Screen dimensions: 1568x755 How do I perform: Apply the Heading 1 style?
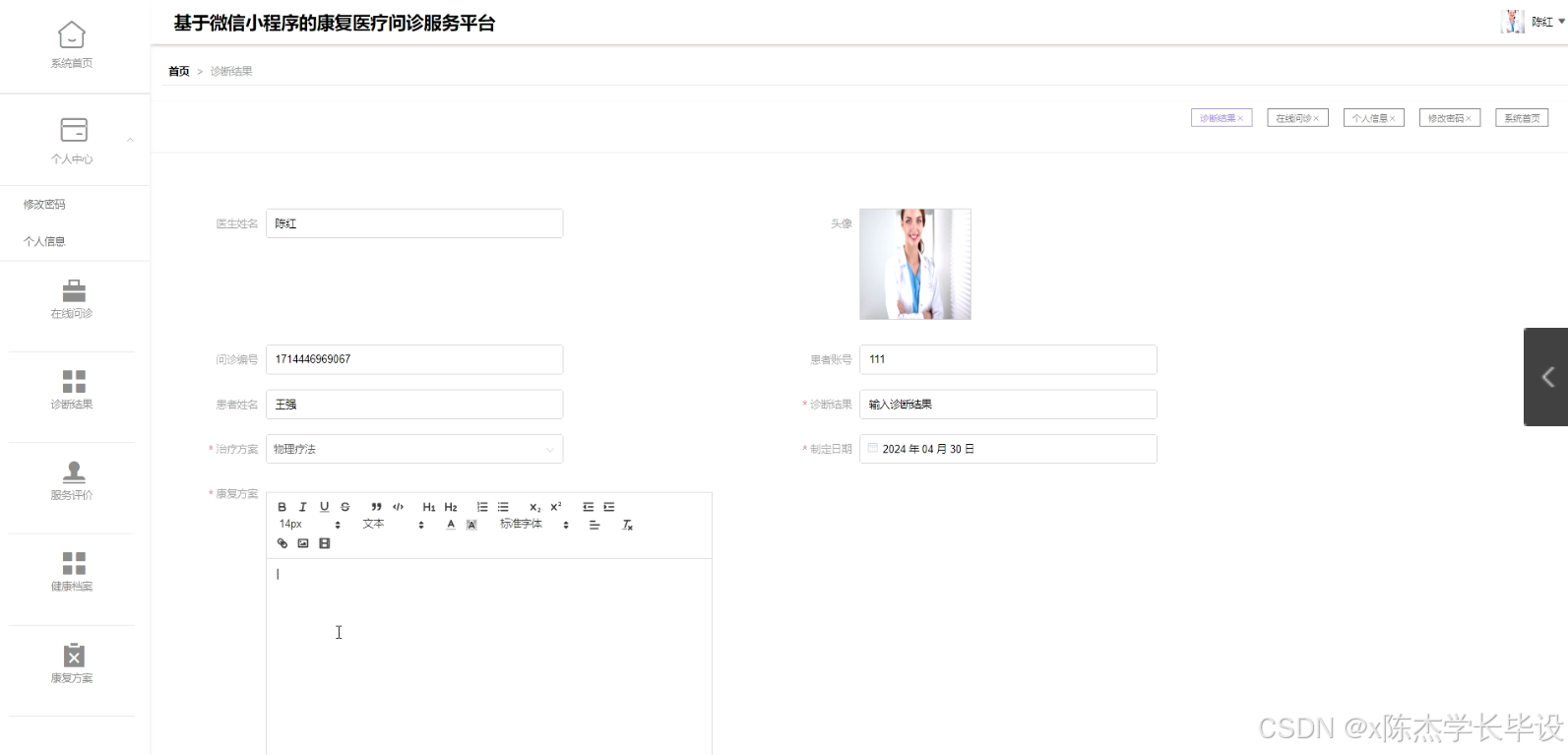click(x=429, y=507)
